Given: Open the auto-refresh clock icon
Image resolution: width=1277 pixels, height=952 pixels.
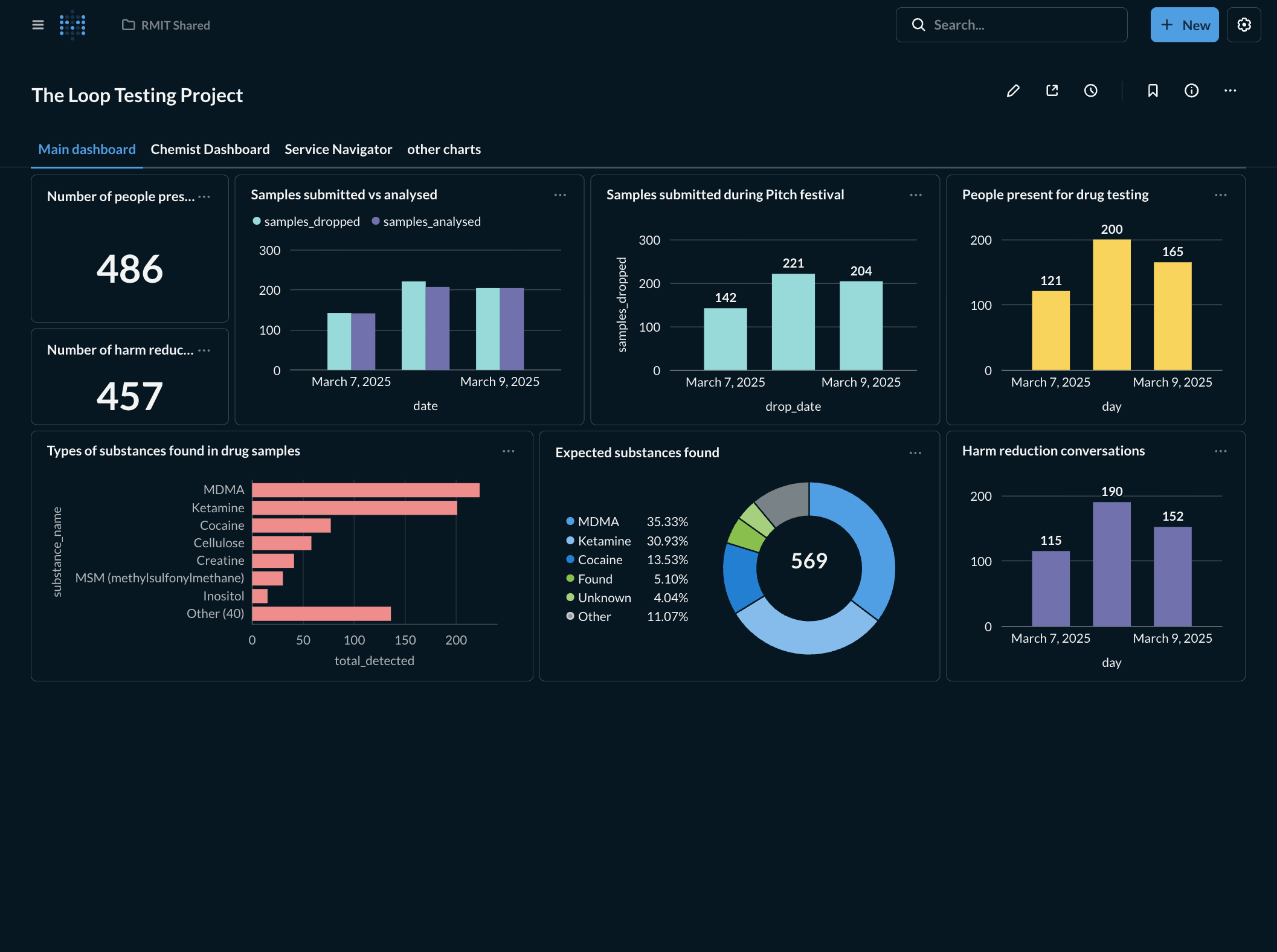Looking at the screenshot, I should coord(1090,91).
